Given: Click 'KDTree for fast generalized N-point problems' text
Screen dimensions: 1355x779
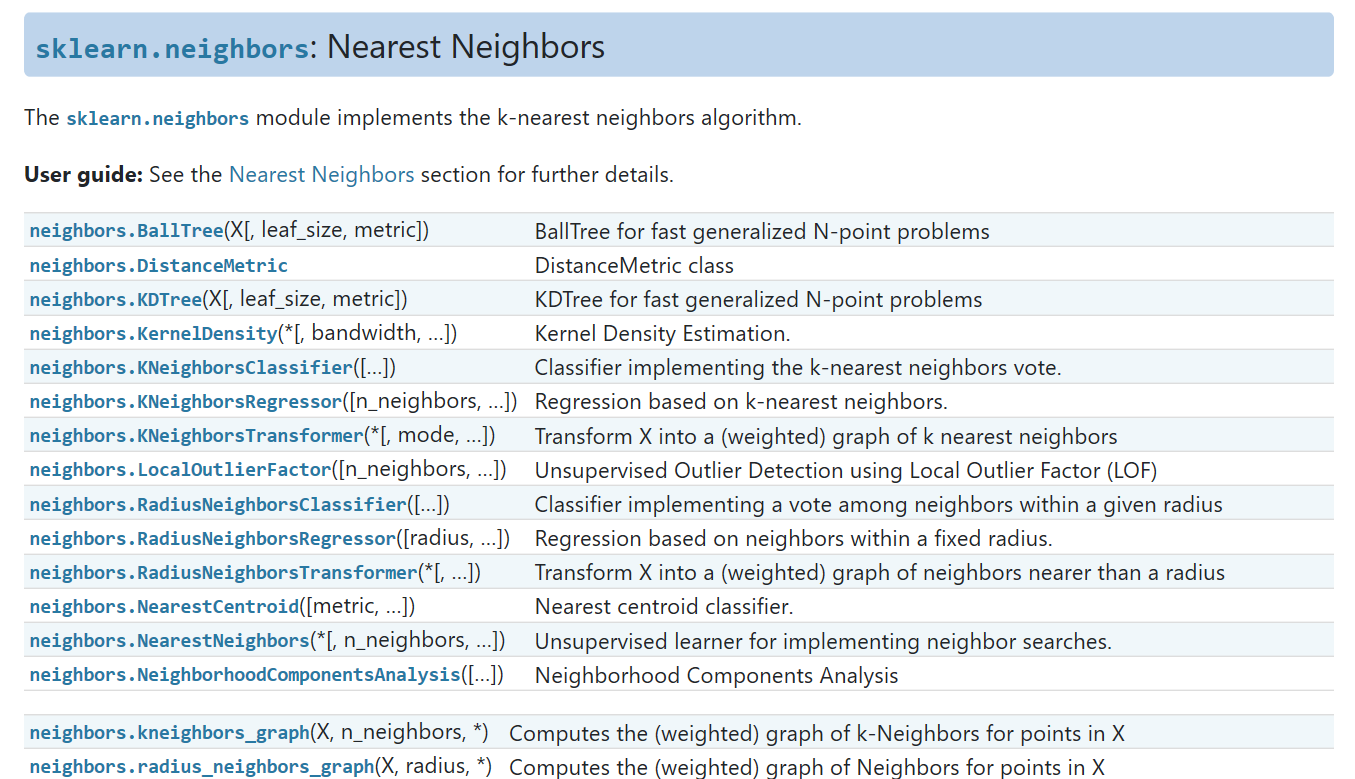Looking at the screenshot, I should 759,299.
